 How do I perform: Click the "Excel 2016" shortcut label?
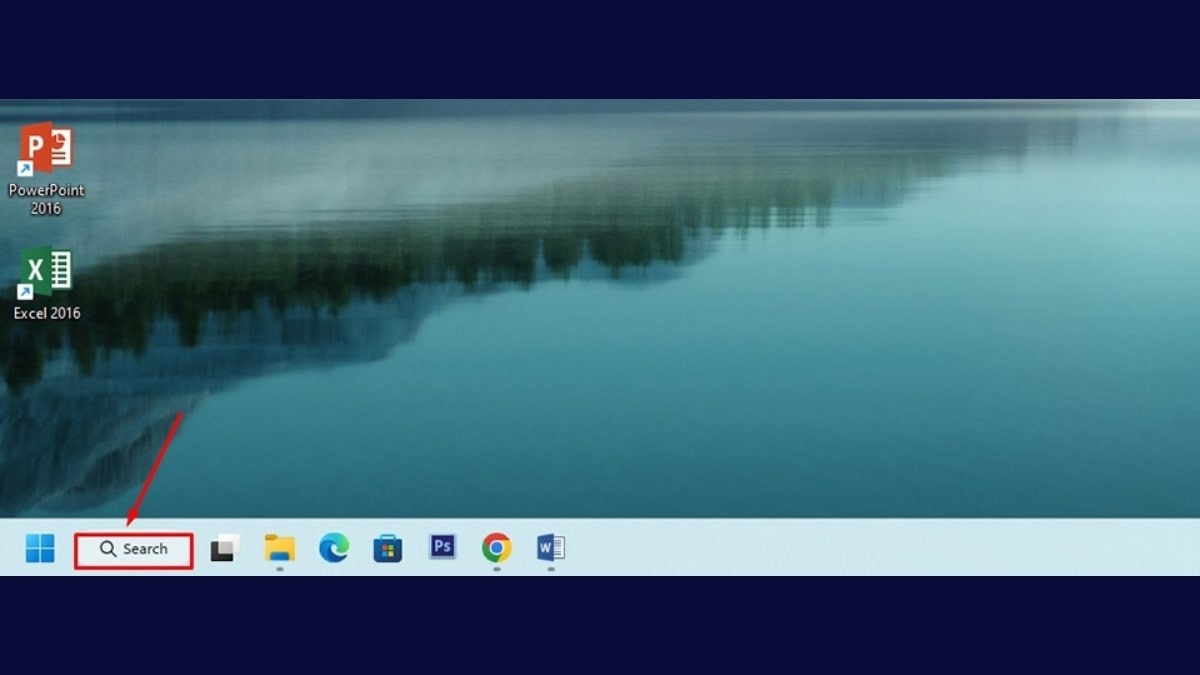(x=47, y=313)
